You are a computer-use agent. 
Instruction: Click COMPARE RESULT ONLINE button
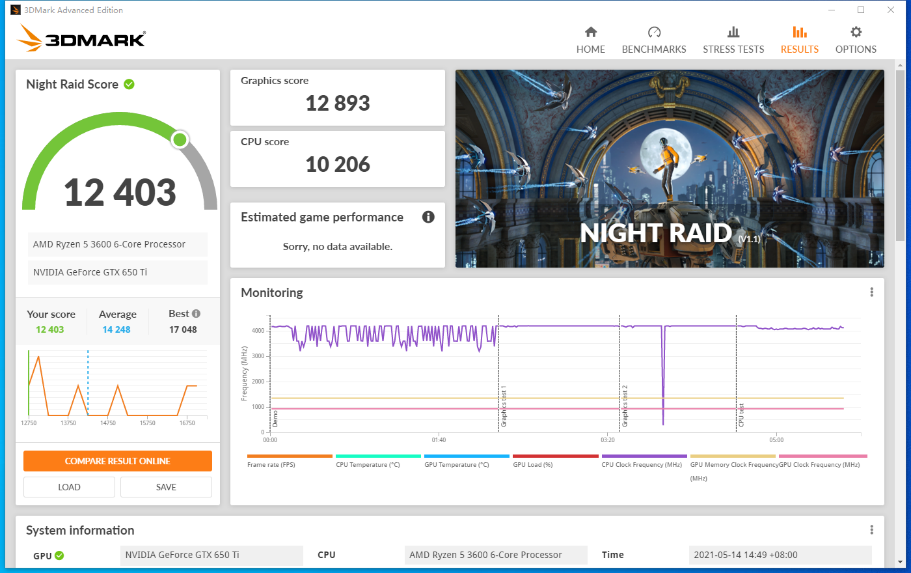[x=117, y=461]
